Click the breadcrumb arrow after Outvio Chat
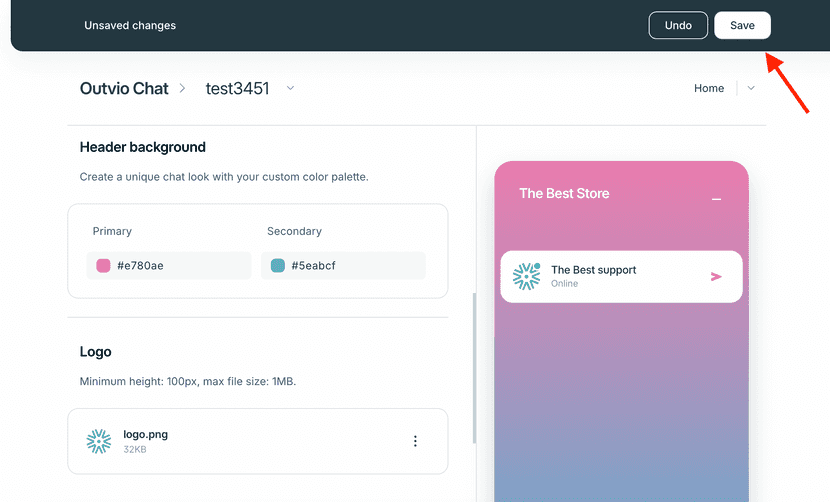The width and height of the screenshot is (830, 502). tap(182, 88)
